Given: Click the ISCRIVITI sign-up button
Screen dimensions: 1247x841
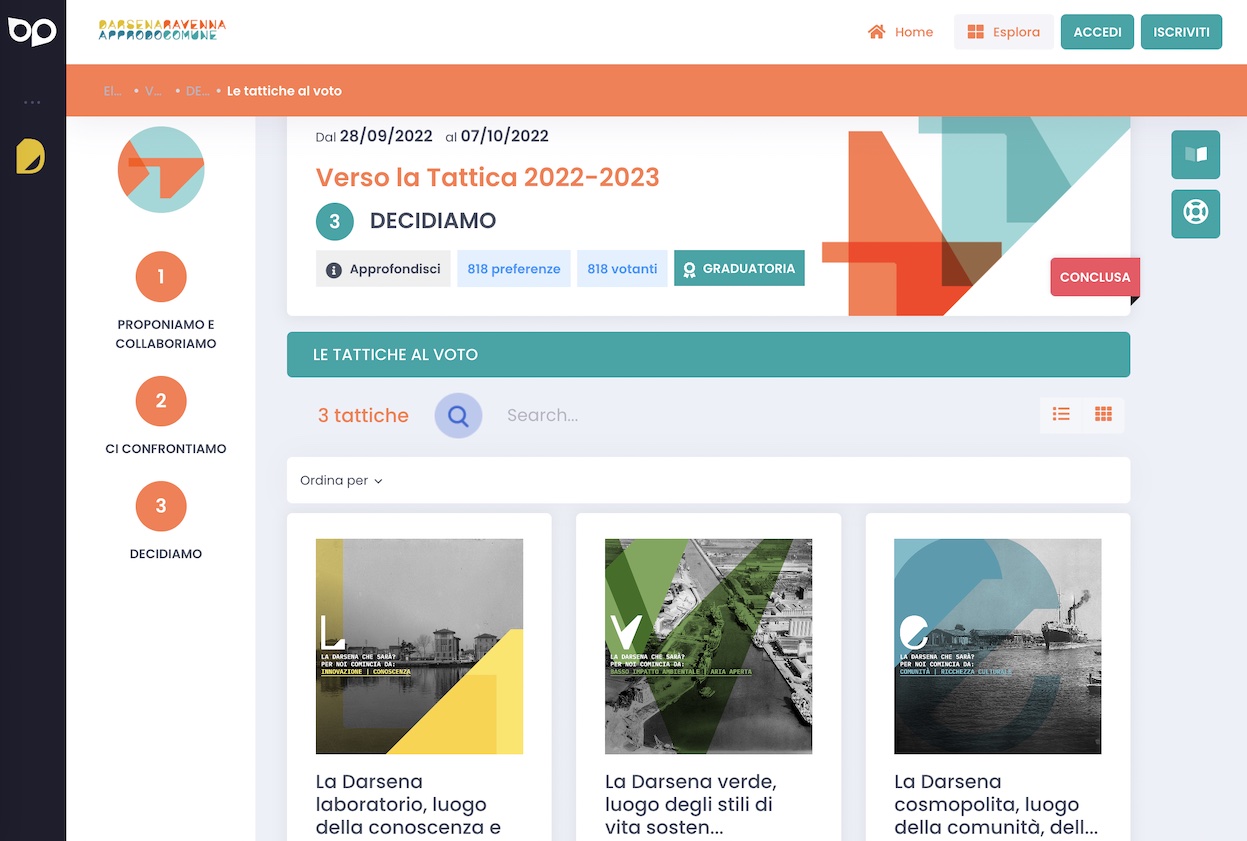Looking at the screenshot, I should [x=1181, y=32].
